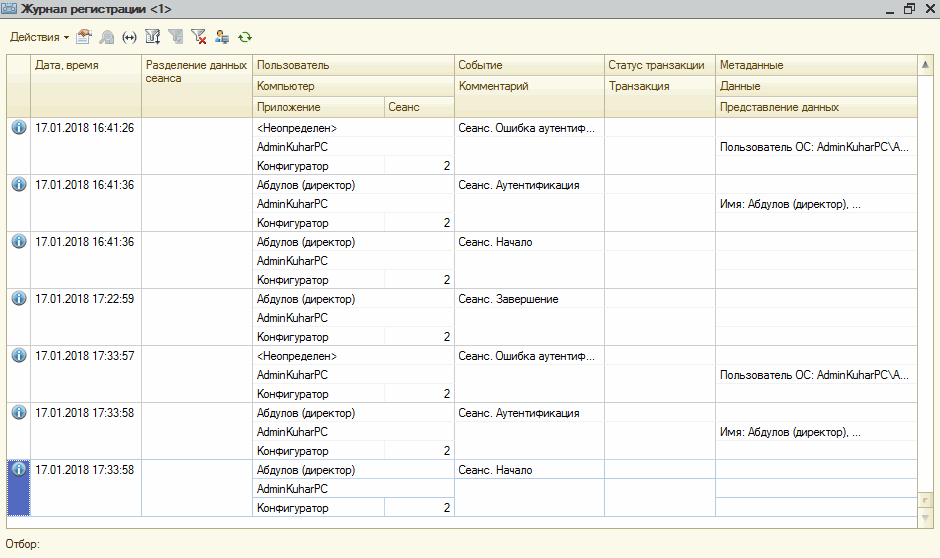Screen dimensions: 940x558
Task: Click the info icon of the 16:41:26 entry
Action: point(18,128)
